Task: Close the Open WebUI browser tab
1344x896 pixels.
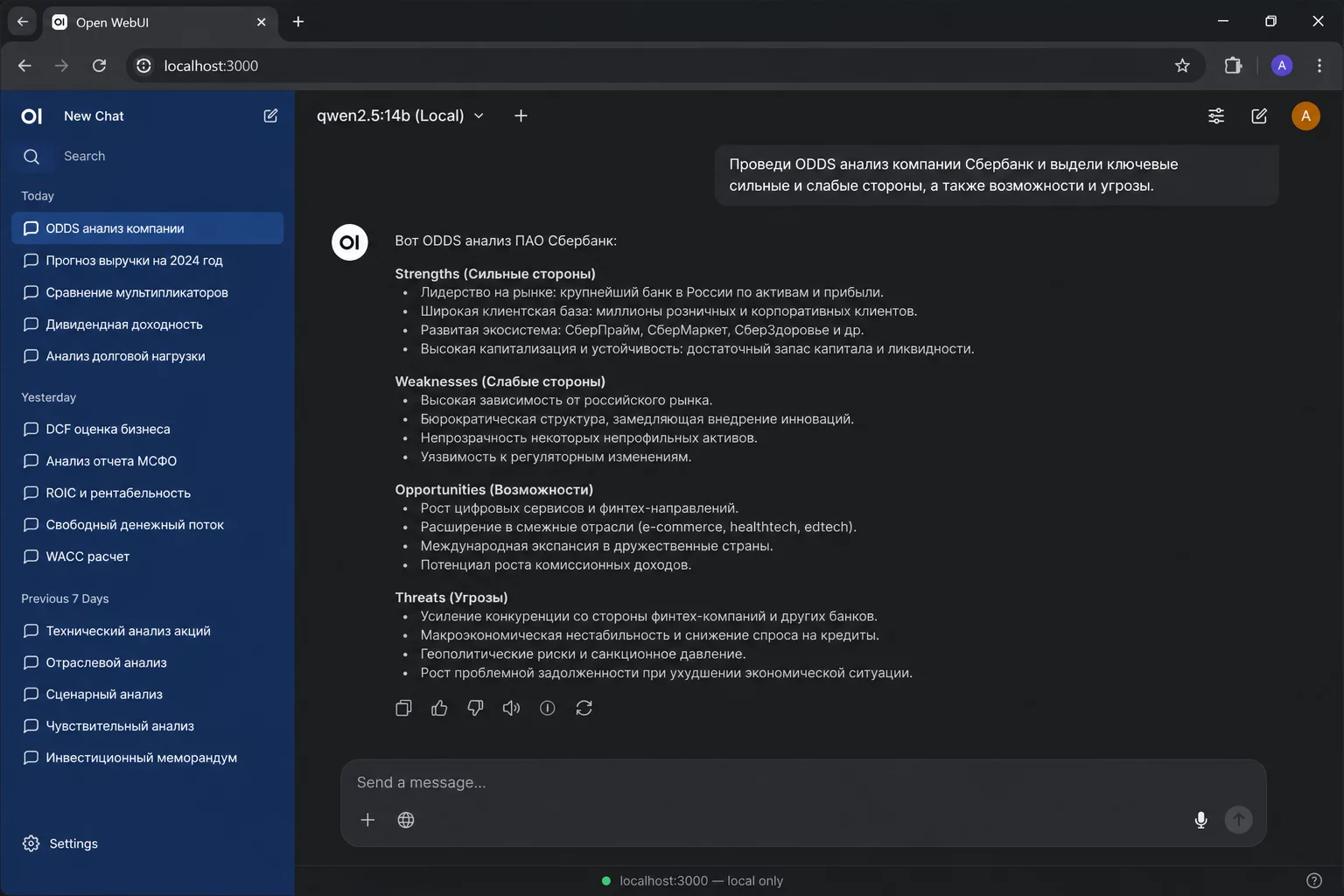Action: (x=261, y=22)
